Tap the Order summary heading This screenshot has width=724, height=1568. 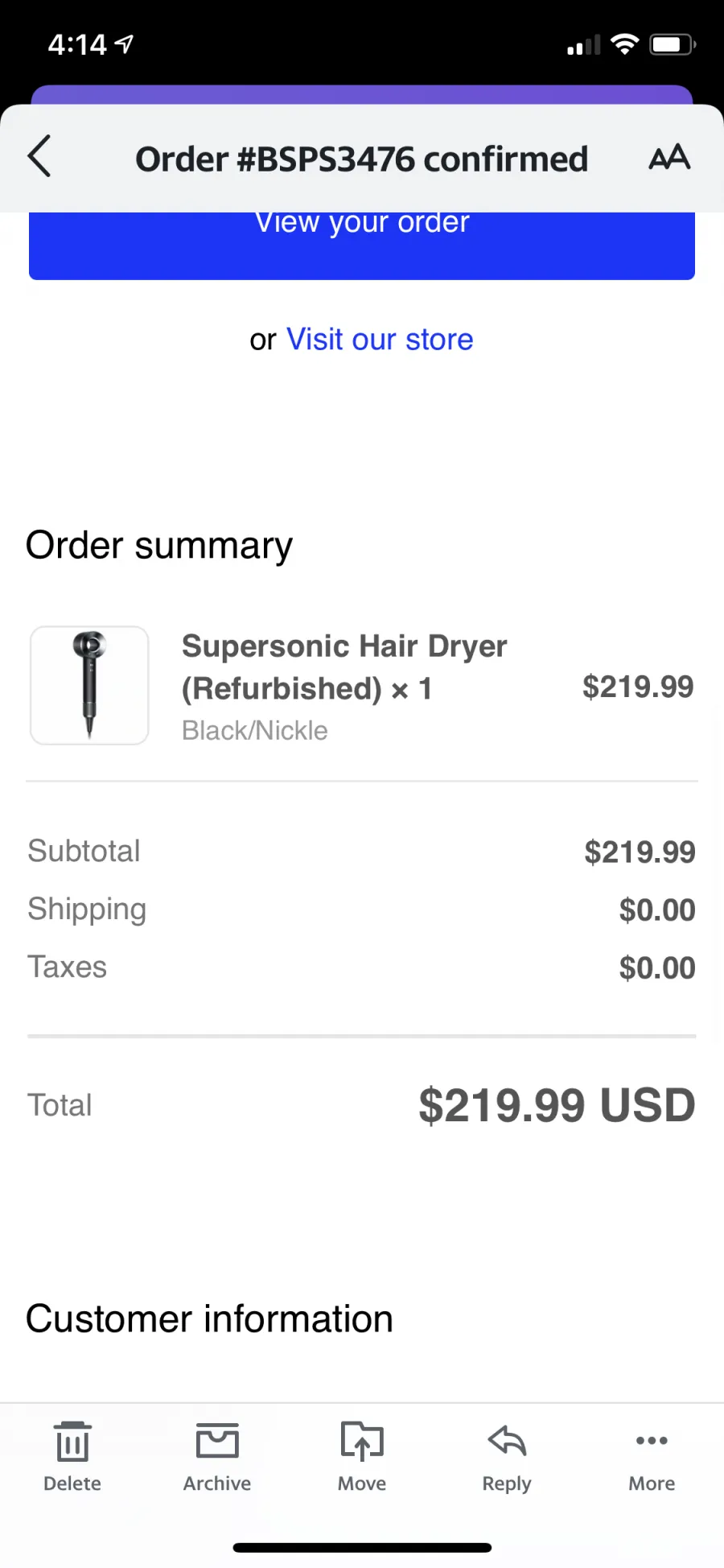click(159, 546)
